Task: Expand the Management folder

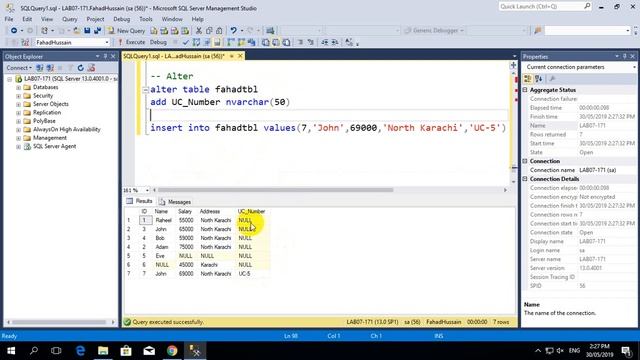Action: coord(18,138)
